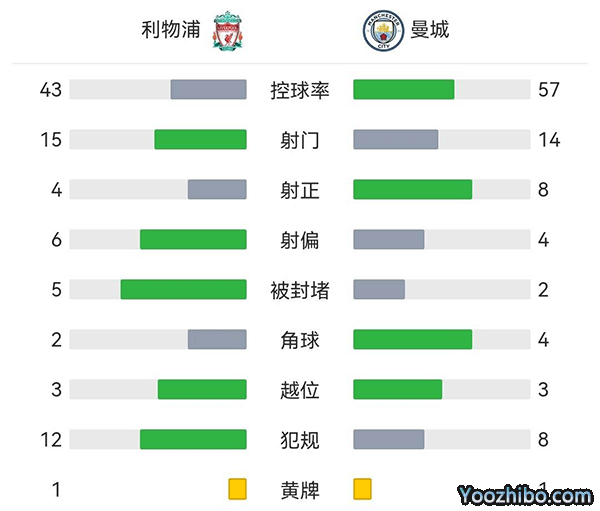Viewport: 600px width, 511px height.
Task: Click Liverpool's green 射门 bar
Action: 200,140
